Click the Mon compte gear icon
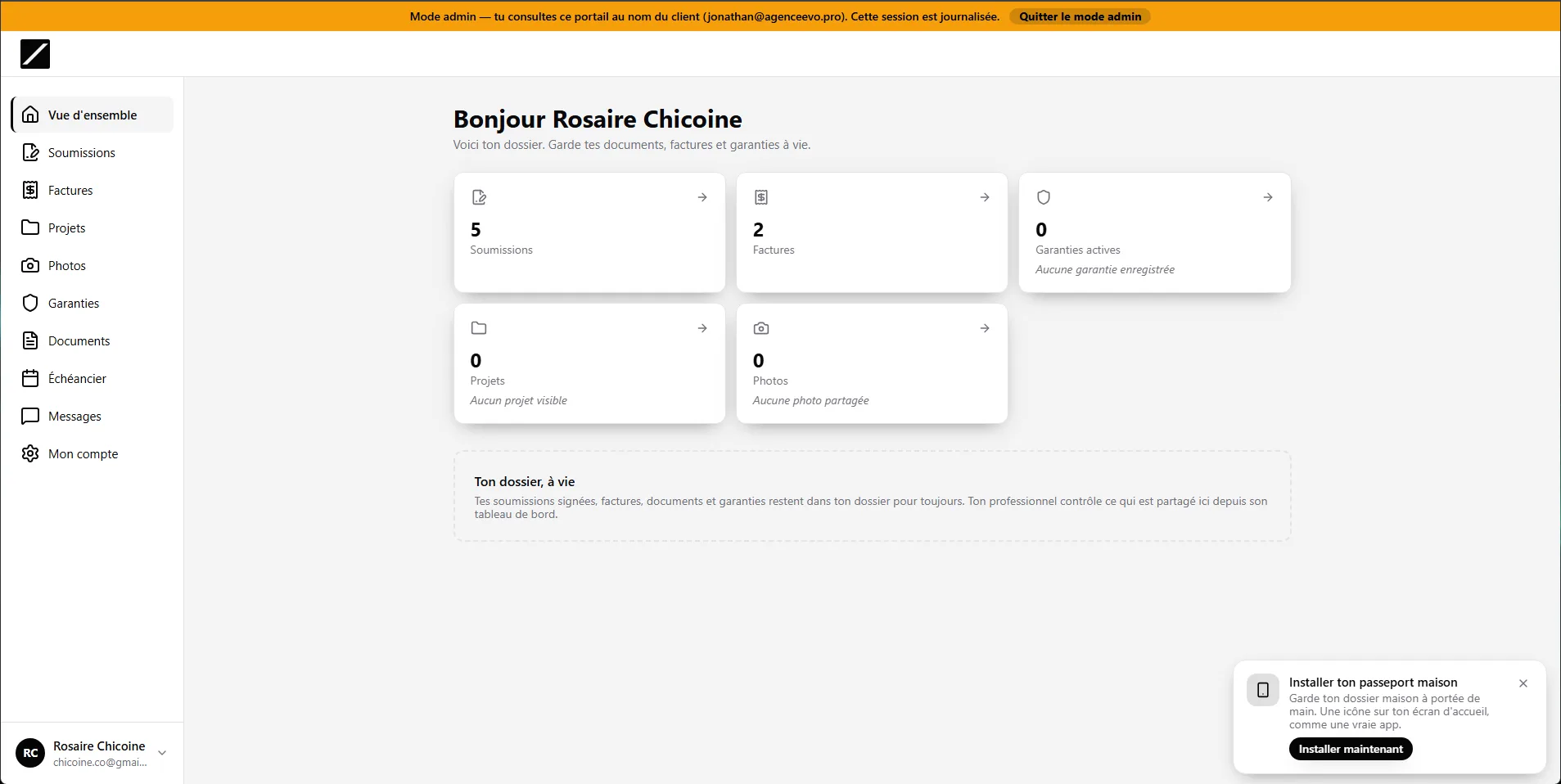The height and width of the screenshot is (784, 1561). [x=30, y=453]
